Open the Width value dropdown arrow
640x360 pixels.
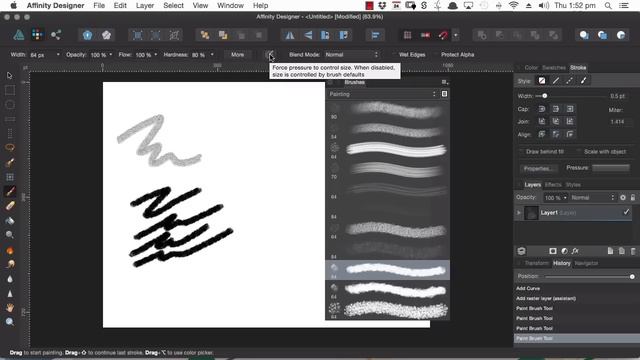58,55
